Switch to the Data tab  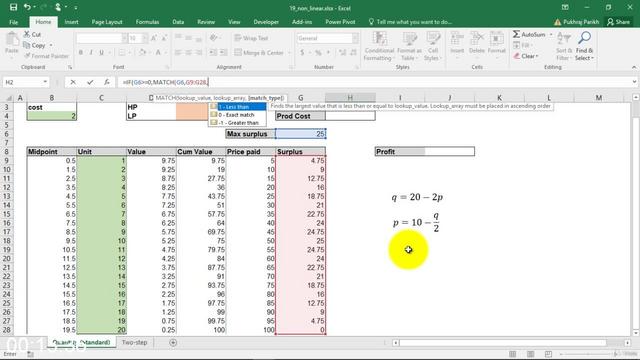click(x=178, y=22)
